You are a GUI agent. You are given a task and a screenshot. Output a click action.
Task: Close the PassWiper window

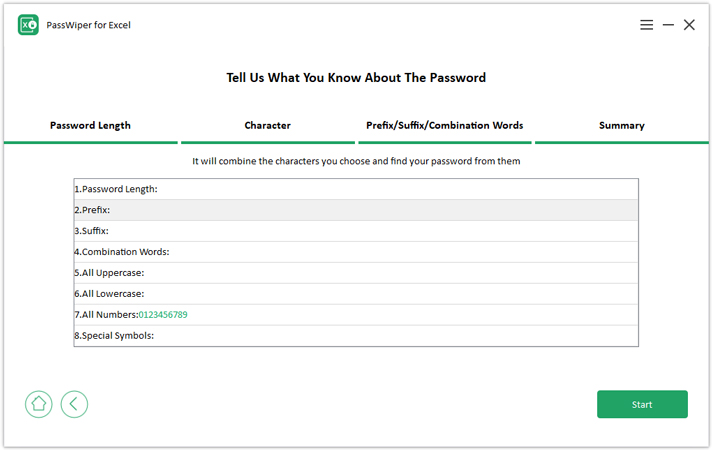tap(689, 25)
